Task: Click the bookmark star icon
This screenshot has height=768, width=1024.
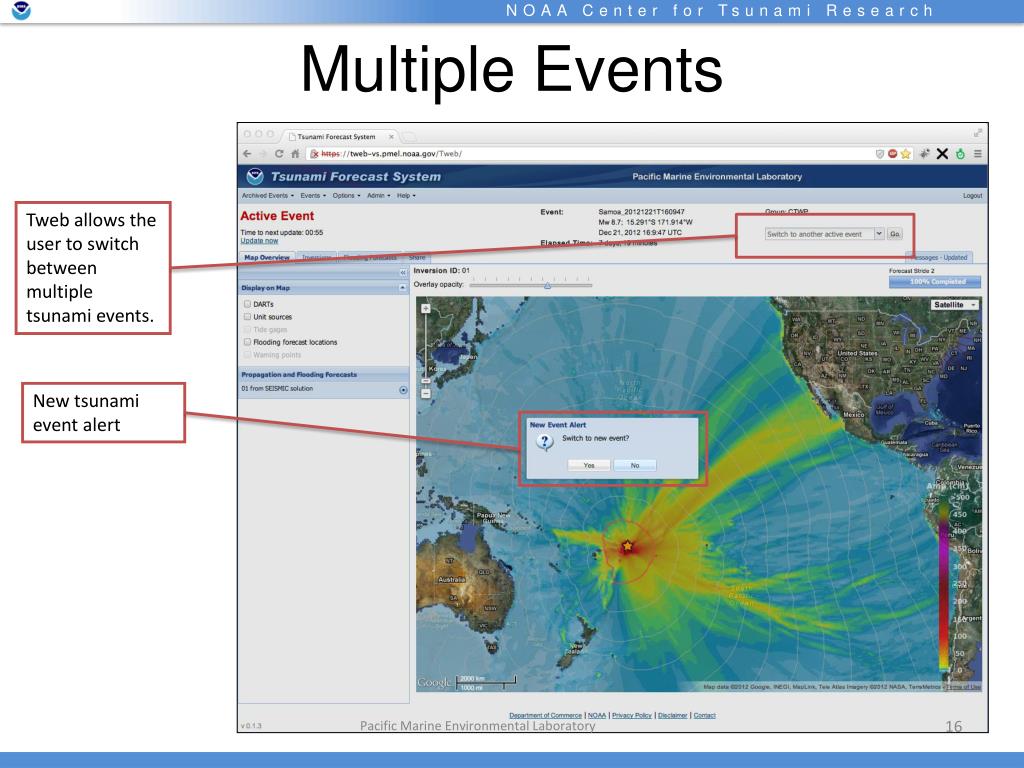Action: [905, 154]
